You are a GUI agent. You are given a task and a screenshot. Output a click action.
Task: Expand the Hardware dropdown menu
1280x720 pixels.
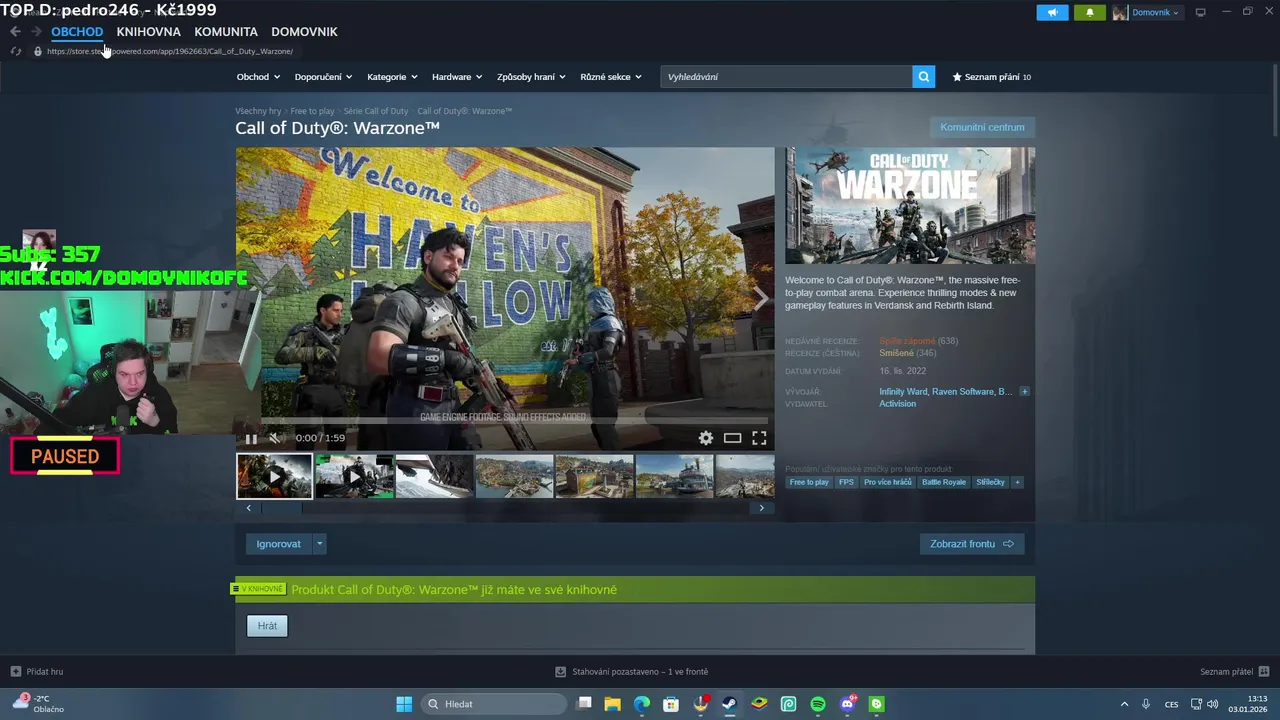pyautogui.click(x=457, y=77)
